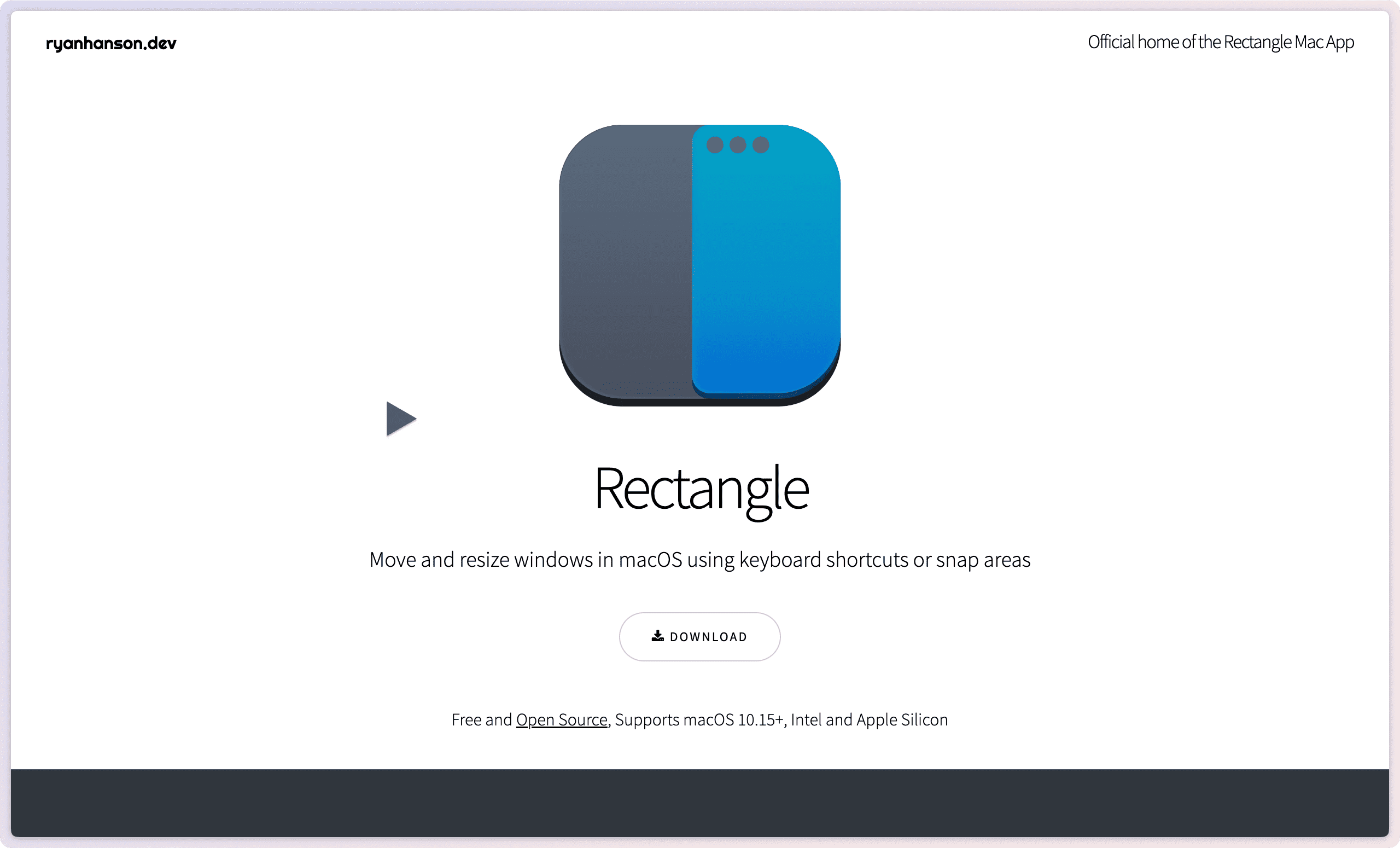Click the Rectangle app icon
This screenshot has width=1400, height=848.
(x=700, y=267)
